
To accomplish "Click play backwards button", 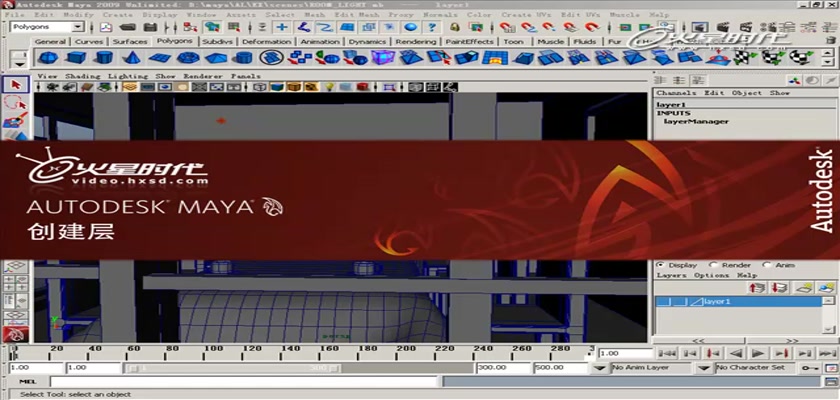I will [x=736, y=353].
